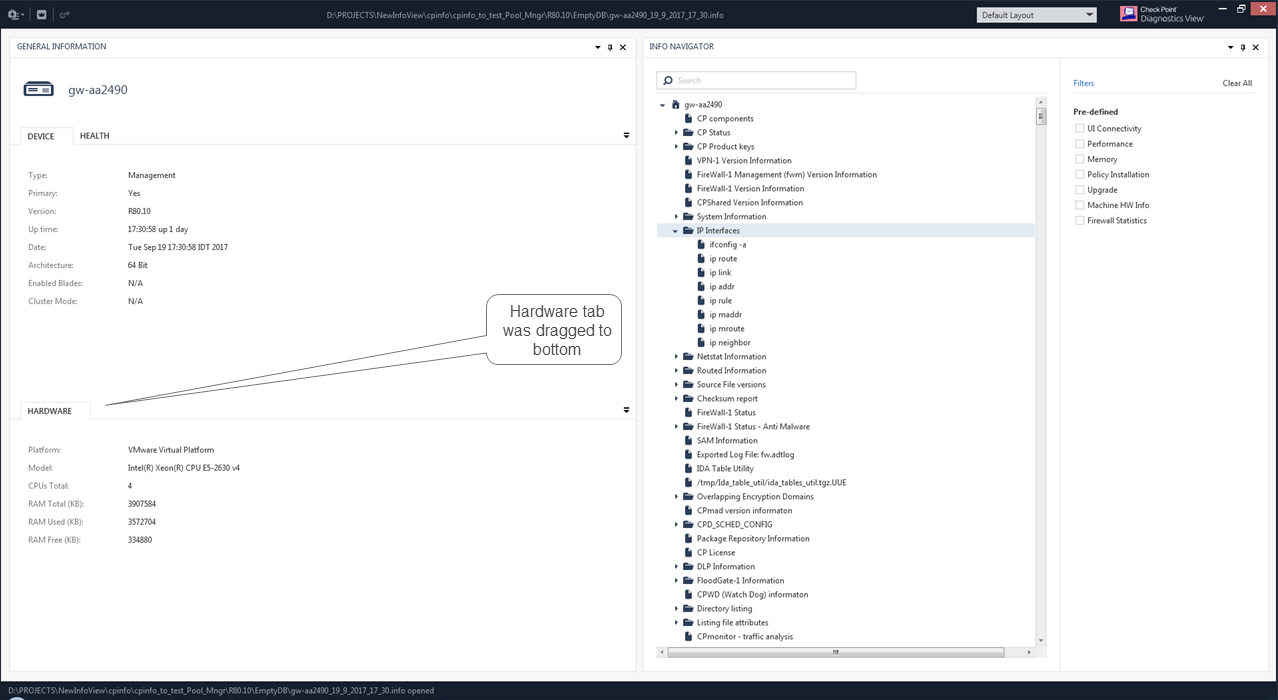The width and height of the screenshot is (1278, 700).
Task: Click the R80.10 version value
Action: pos(139,211)
